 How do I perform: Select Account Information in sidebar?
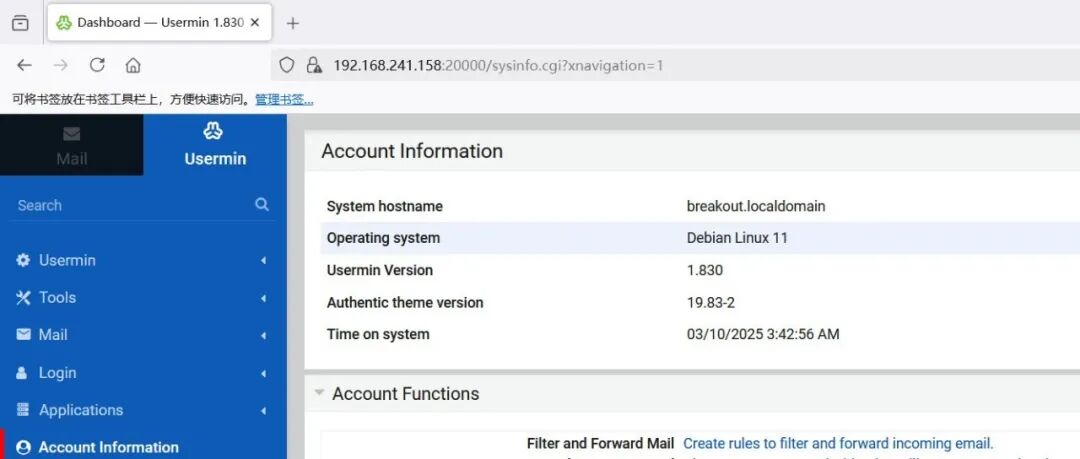click(x=143, y=447)
